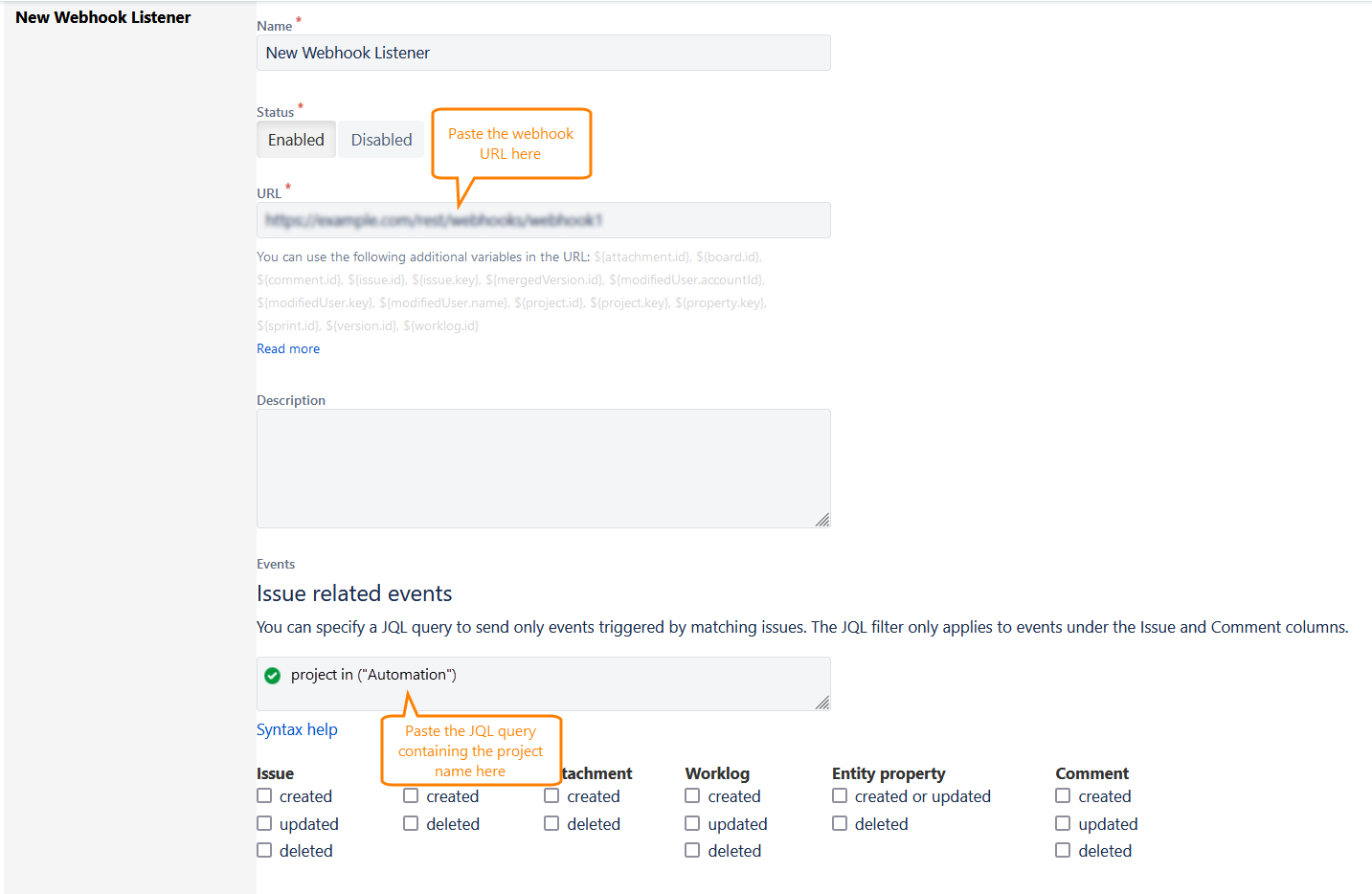This screenshot has width=1372, height=894.
Task: Tick the Issue deleted checkbox
Action: pyautogui.click(x=265, y=851)
